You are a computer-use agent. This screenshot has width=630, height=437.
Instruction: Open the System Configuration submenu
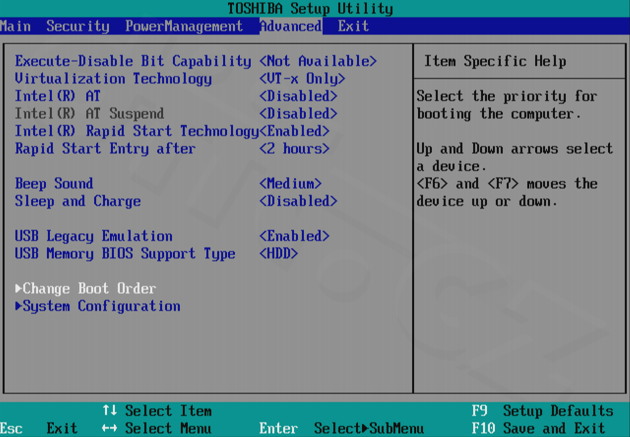pos(97,306)
